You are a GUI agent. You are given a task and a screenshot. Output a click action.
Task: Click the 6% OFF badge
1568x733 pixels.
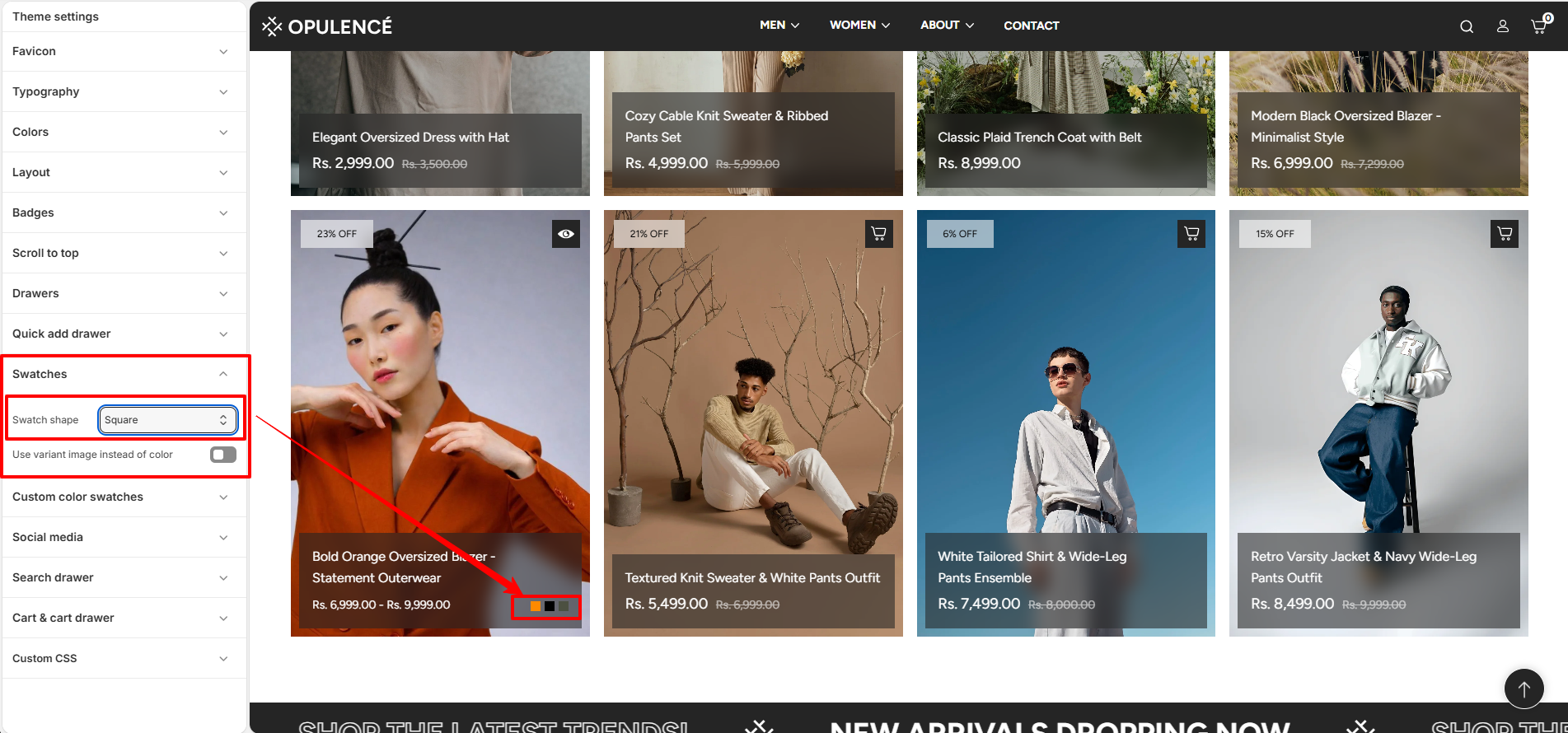point(960,234)
